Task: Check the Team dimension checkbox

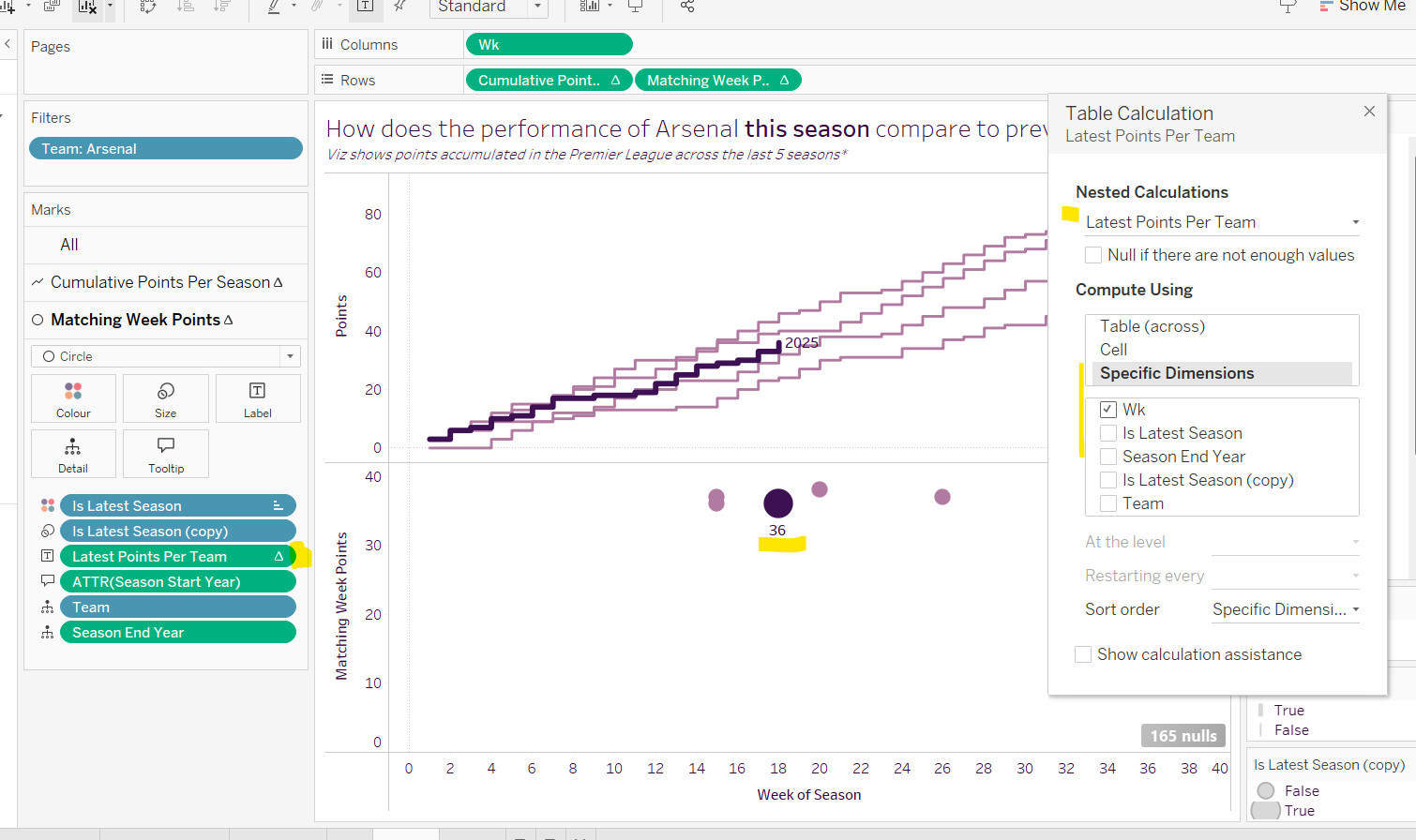Action: click(x=1108, y=503)
